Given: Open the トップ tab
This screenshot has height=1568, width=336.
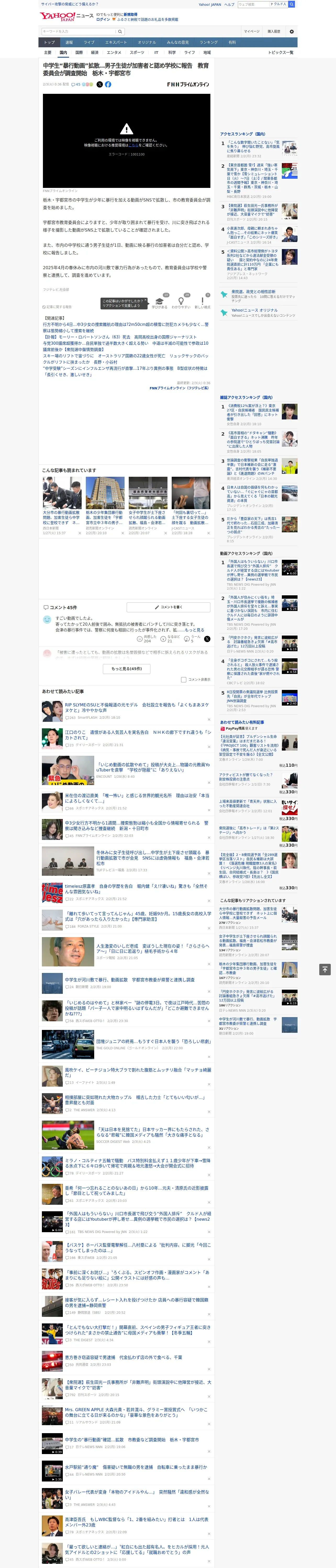Looking at the screenshot, I should point(49,43).
